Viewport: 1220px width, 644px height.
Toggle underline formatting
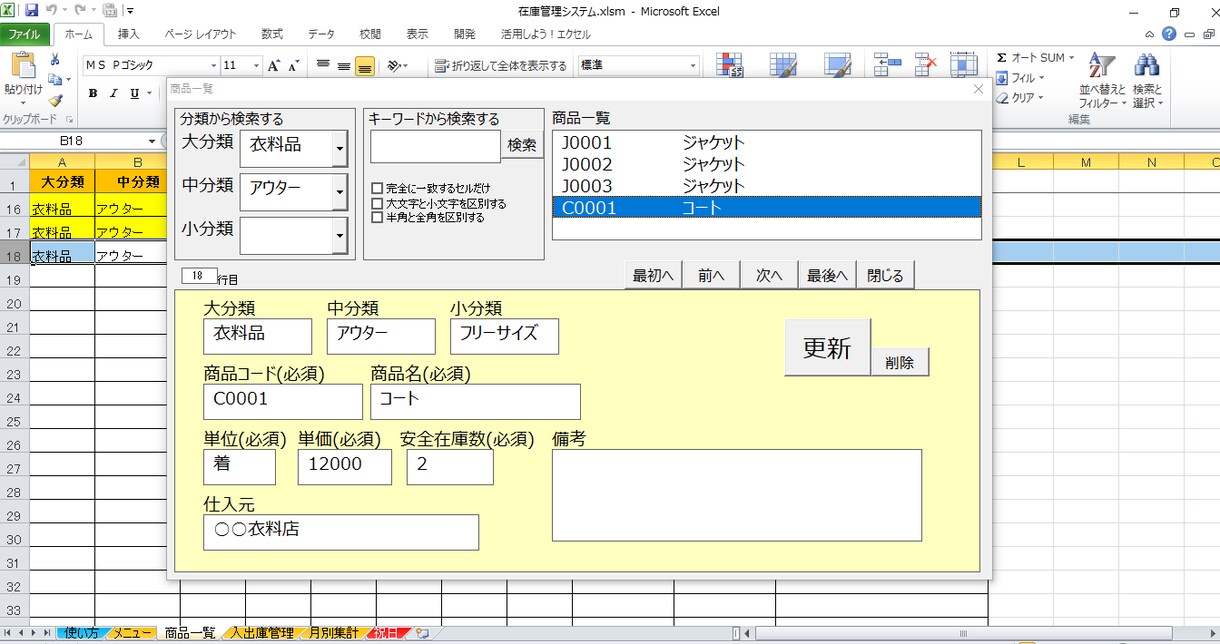click(x=133, y=94)
